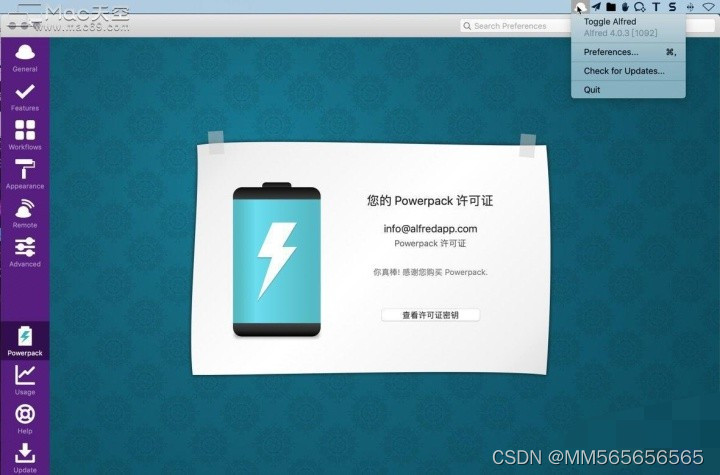Open the Workflows section
Viewport: 720px width, 475px height.
point(25,136)
